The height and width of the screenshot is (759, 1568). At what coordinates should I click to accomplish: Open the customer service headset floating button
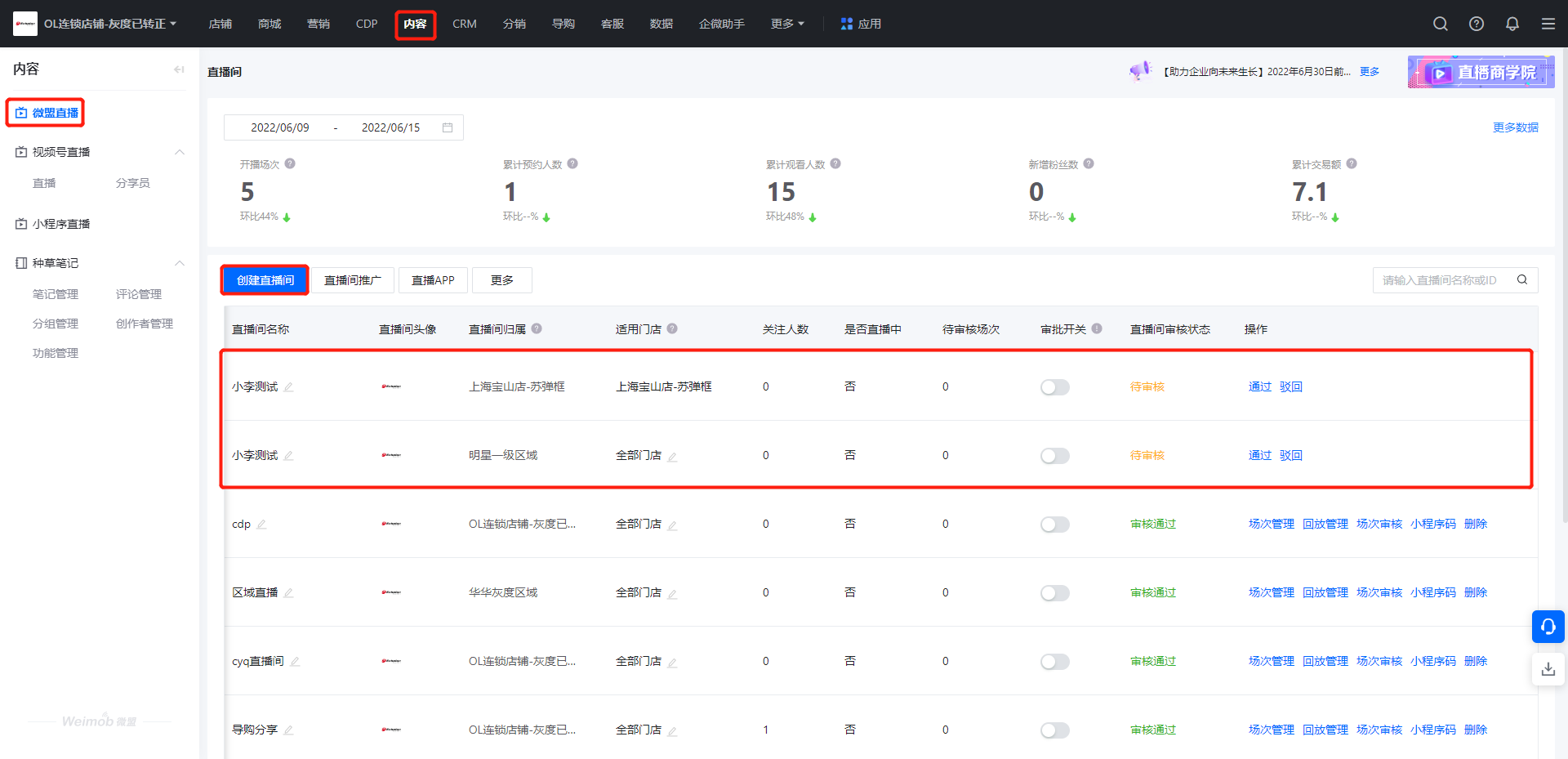[x=1548, y=627]
